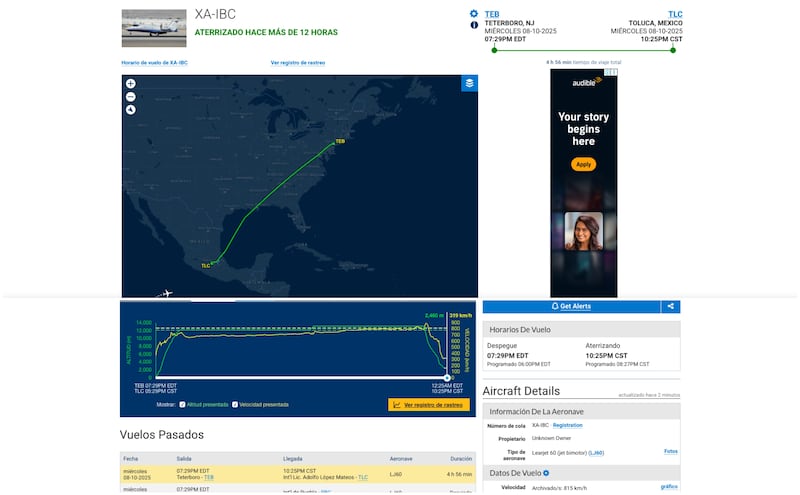
Task: Zoom out on the flight map
Action: coord(131,97)
